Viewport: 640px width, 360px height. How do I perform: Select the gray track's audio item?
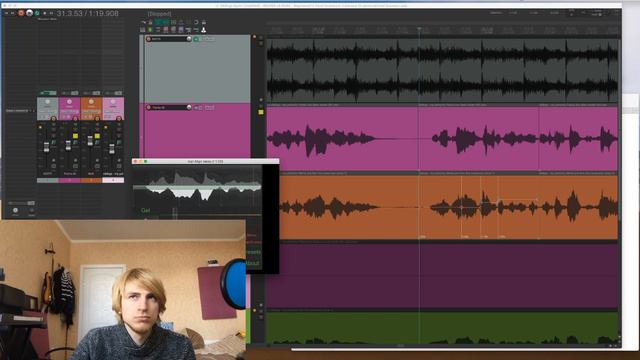click(442, 71)
